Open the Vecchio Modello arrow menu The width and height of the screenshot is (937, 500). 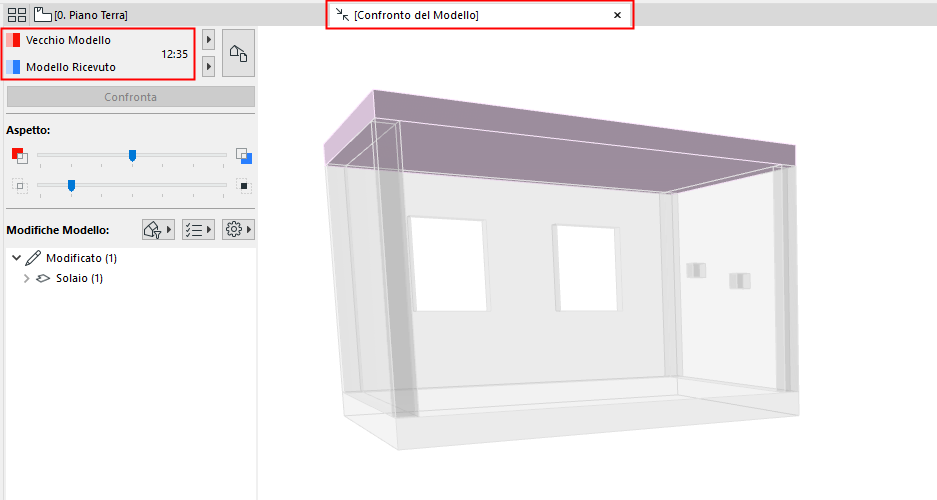(209, 40)
